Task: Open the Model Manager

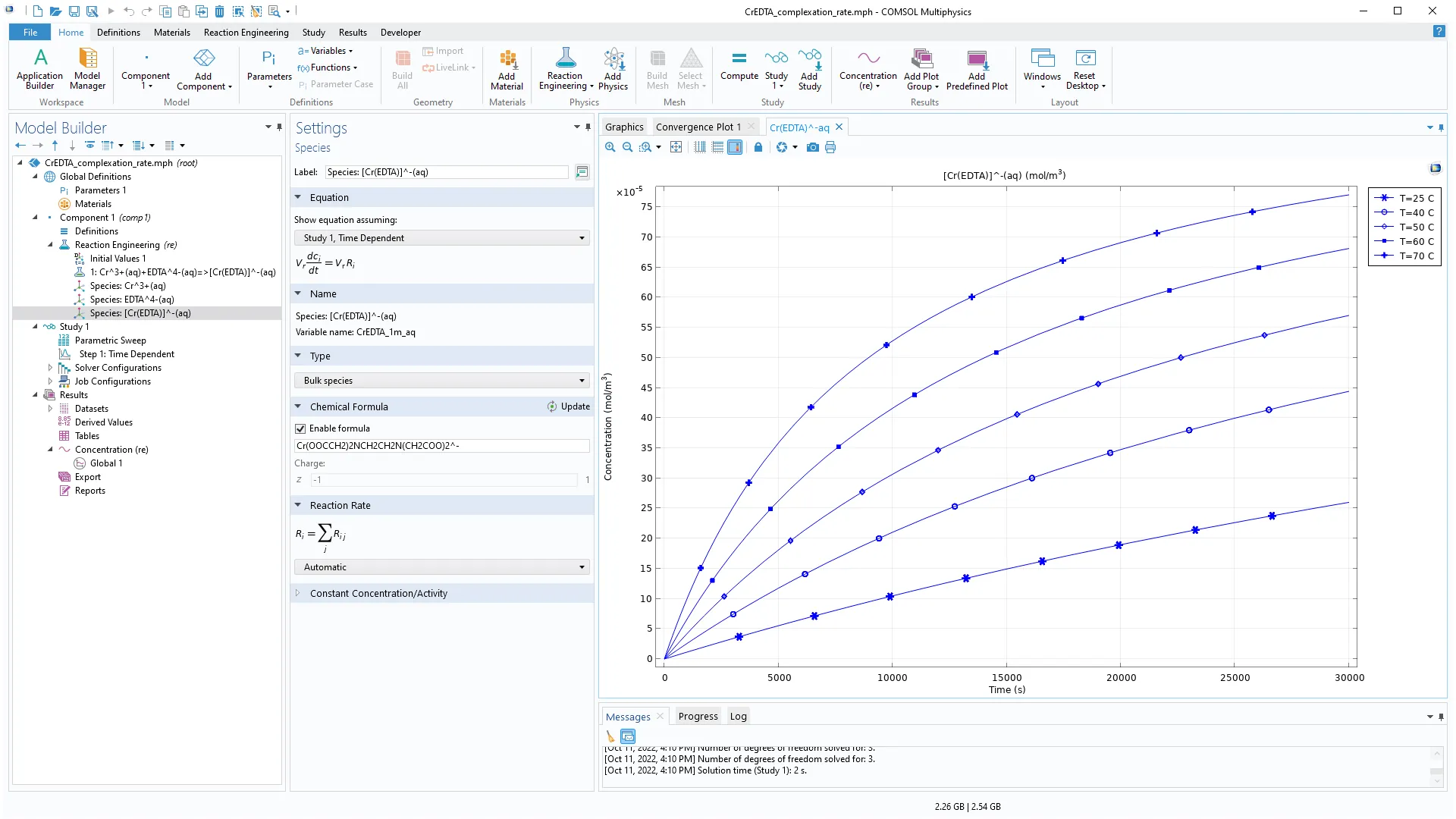Action: pyautogui.click(x=87, y=68)
